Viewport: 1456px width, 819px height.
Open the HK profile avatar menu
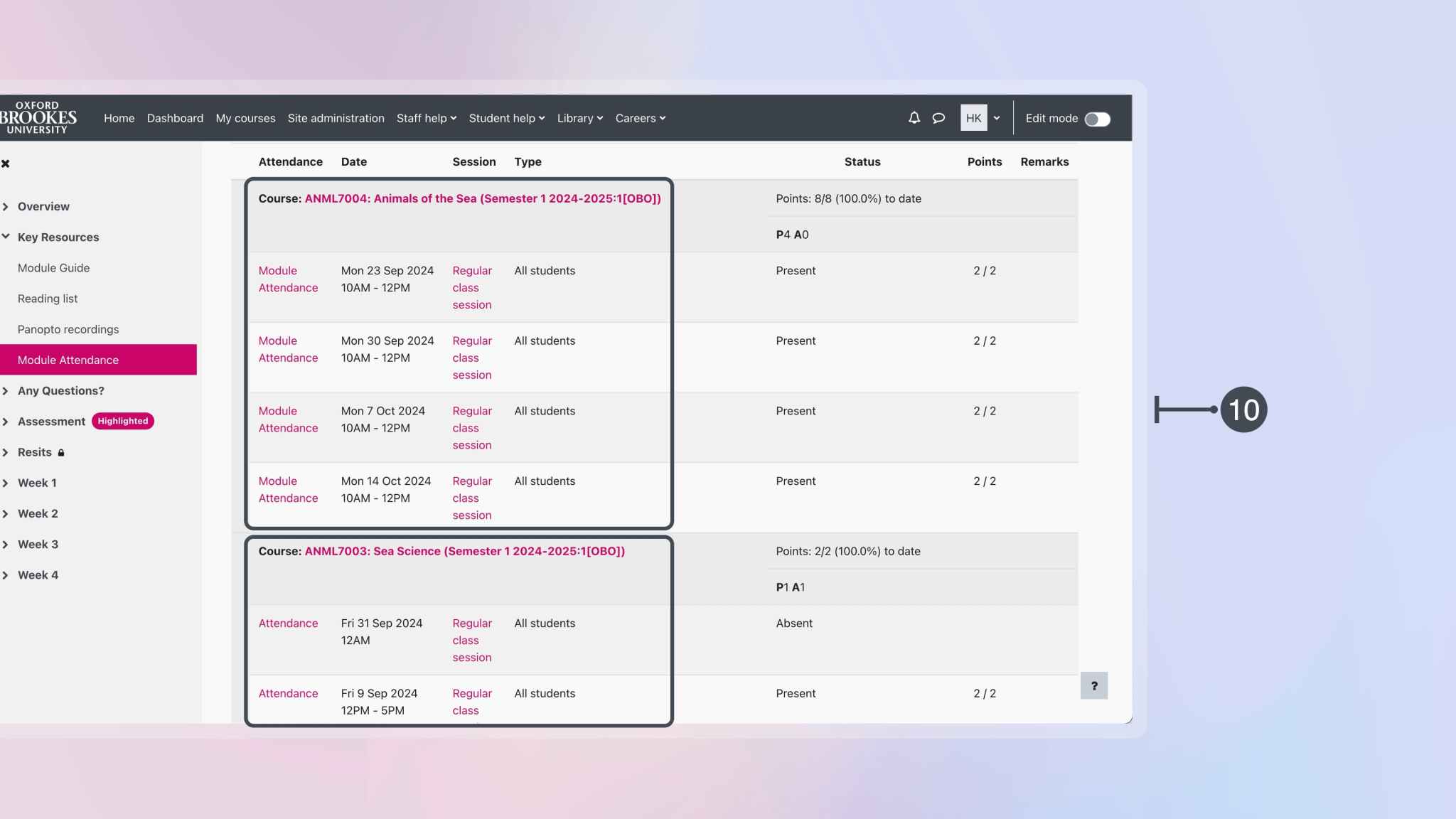pos(973,117)
